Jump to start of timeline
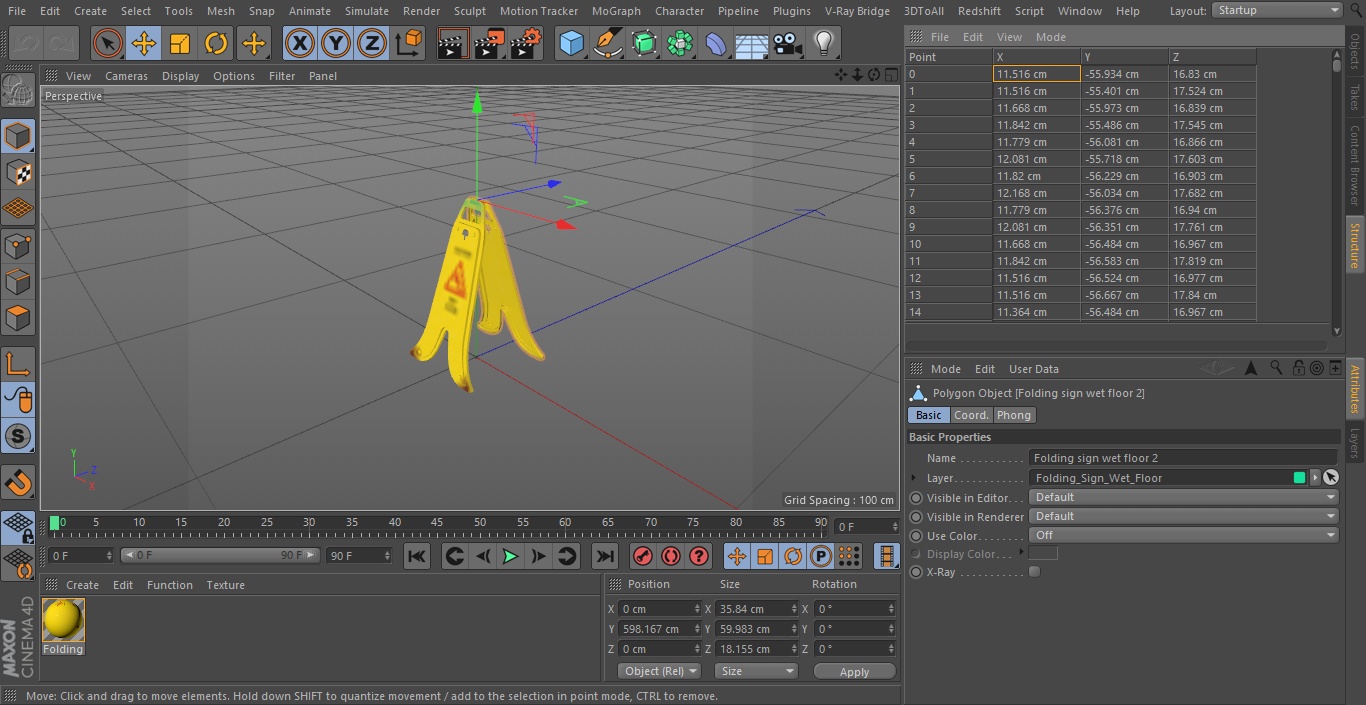 pos(417,556)
